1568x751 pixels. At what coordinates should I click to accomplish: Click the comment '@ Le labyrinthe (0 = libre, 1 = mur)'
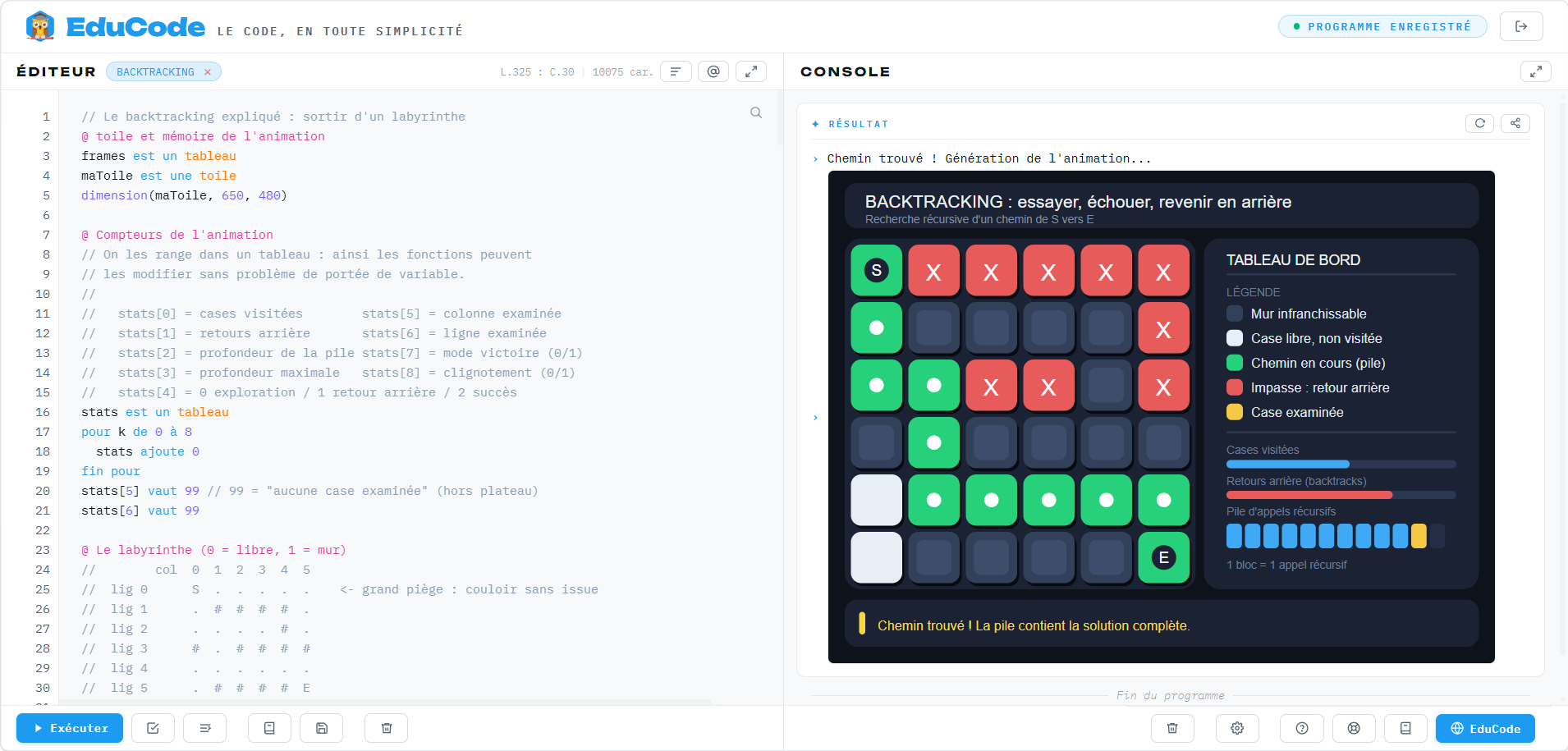point(213,550)
